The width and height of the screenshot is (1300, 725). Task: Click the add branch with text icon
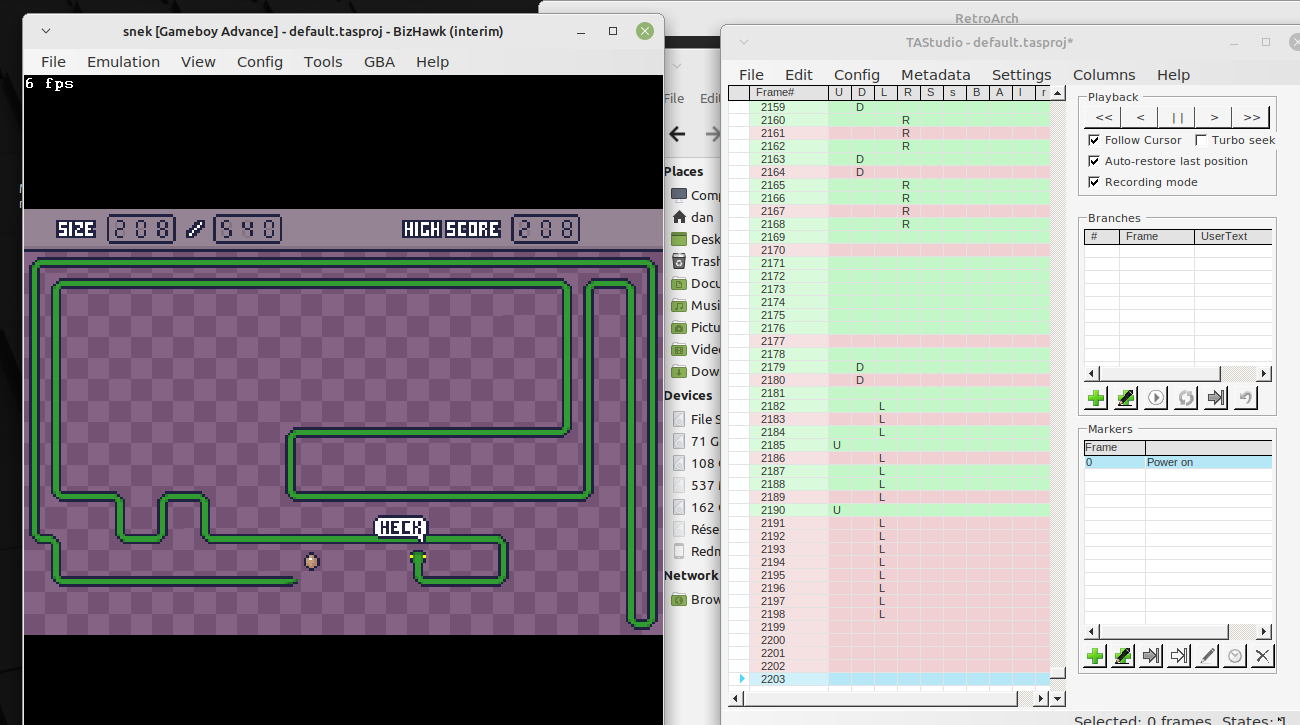tap(1126, 398)
